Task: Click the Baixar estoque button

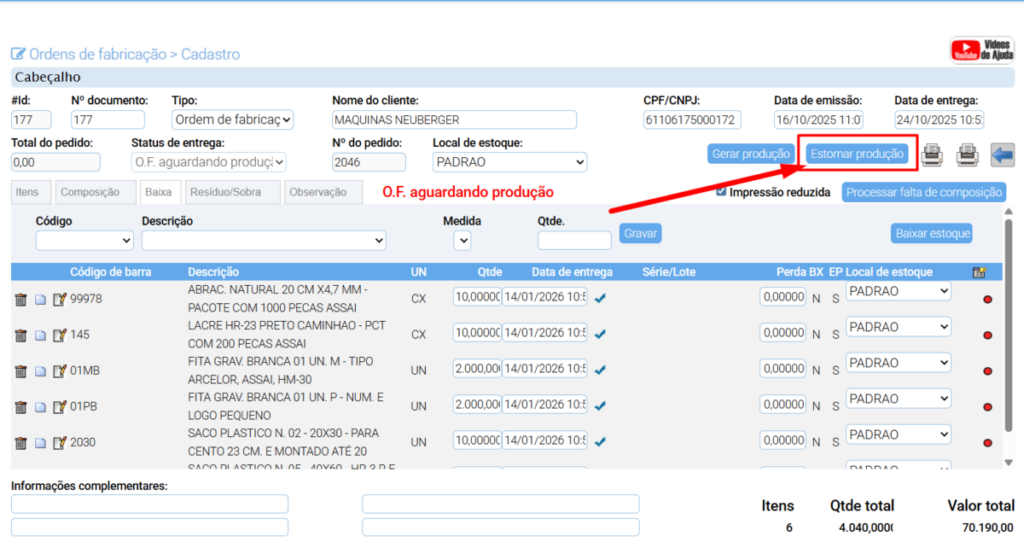Action: 933,233
